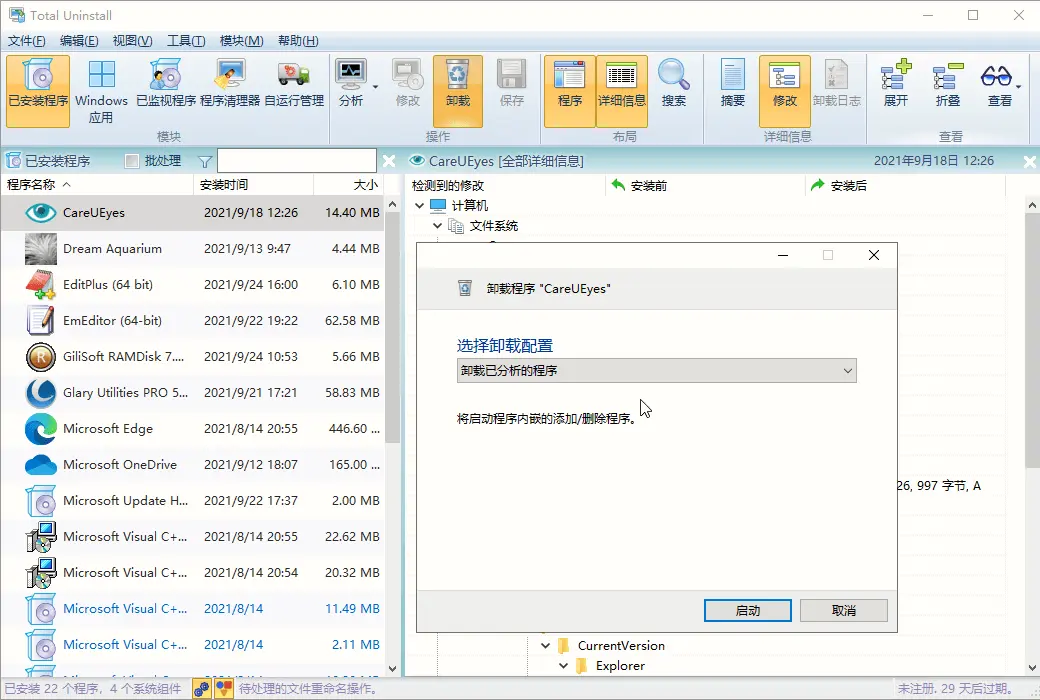
Task: Close the CareUEyes details panel
Action: click(x=1029, y=161)
